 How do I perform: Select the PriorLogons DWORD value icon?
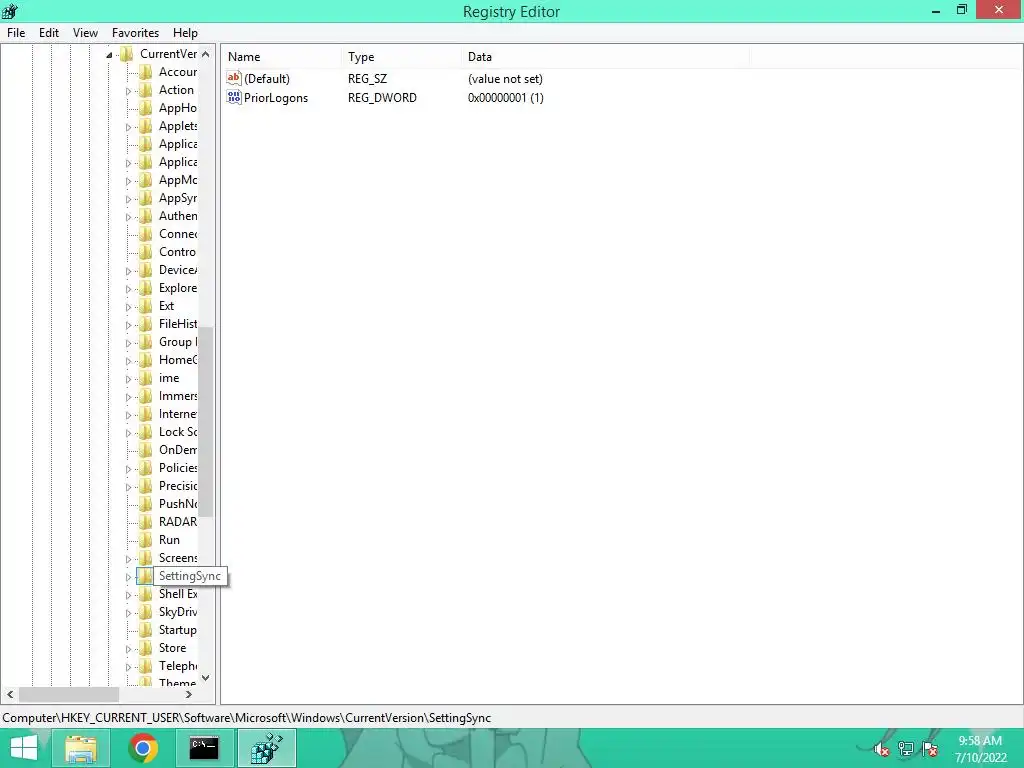click(234, 97)
